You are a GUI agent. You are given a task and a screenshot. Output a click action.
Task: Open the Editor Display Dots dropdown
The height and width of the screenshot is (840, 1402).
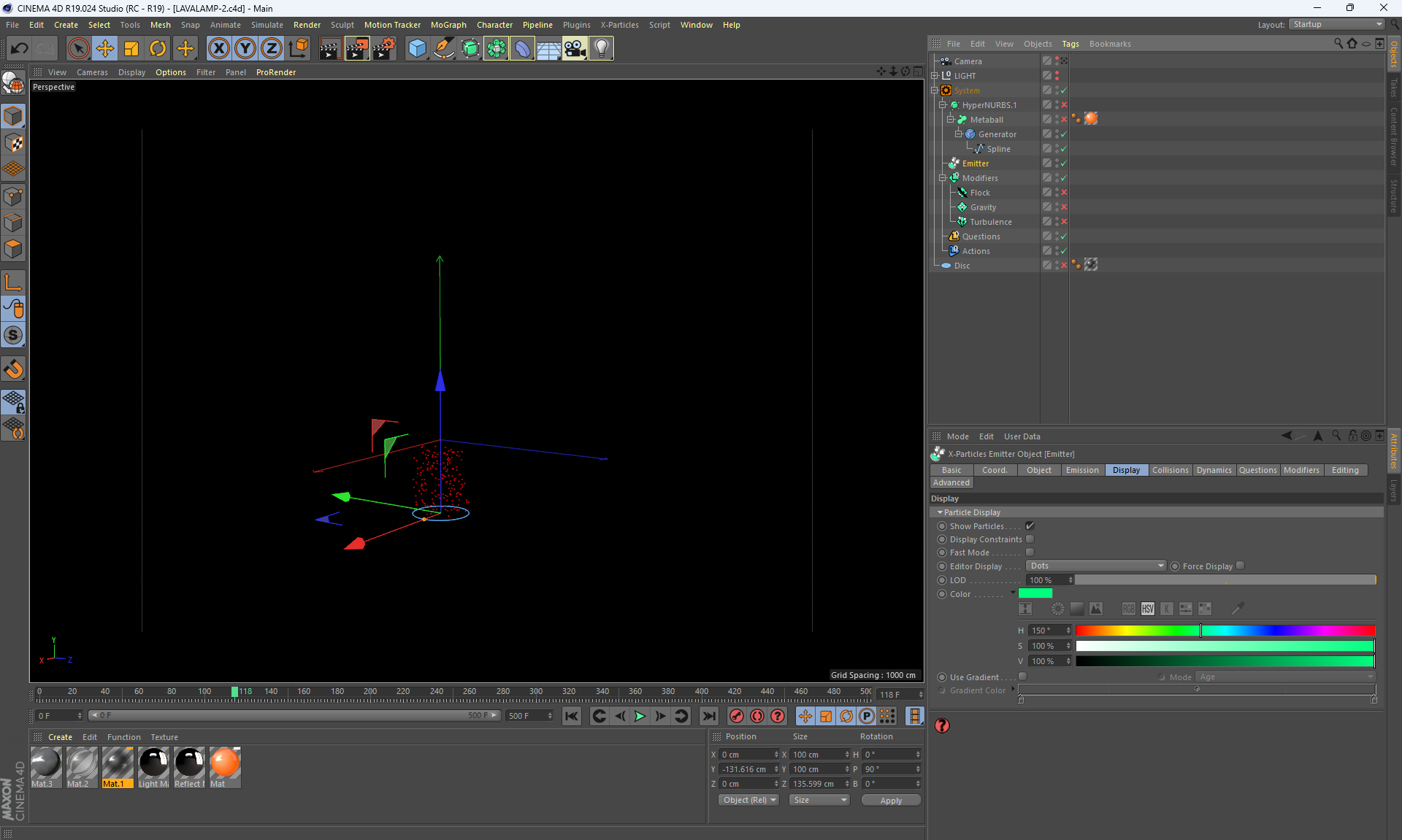tap(1095, 566)
